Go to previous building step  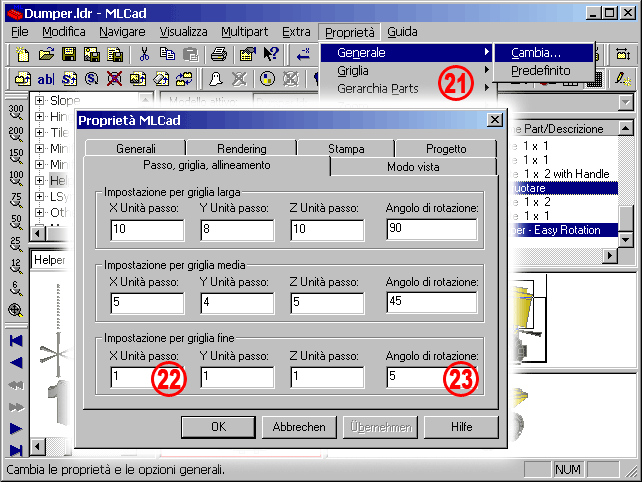[x=16, y=363]
